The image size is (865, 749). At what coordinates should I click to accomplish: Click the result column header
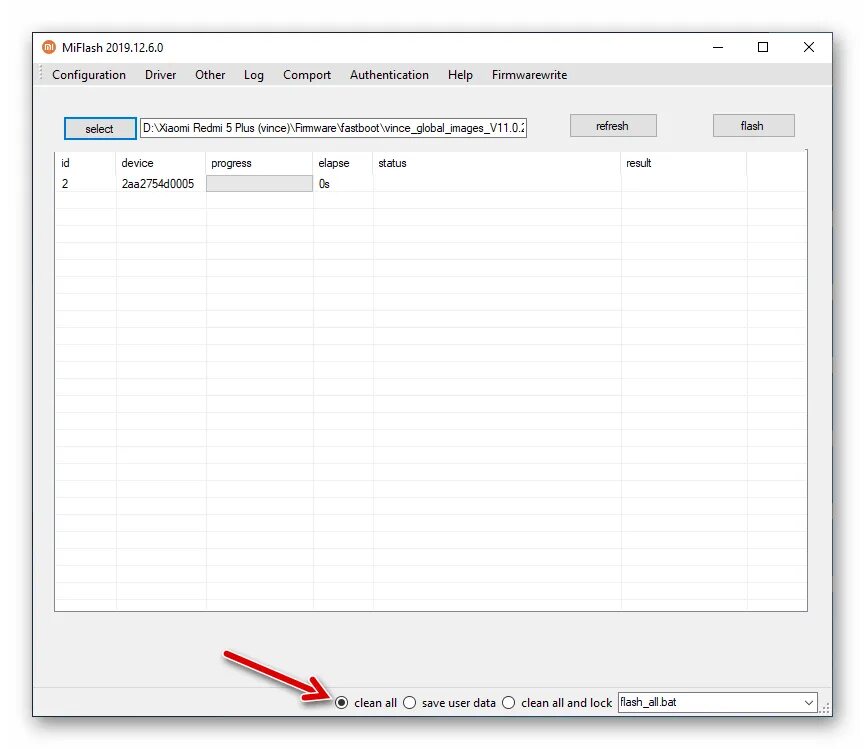[684, 163]
